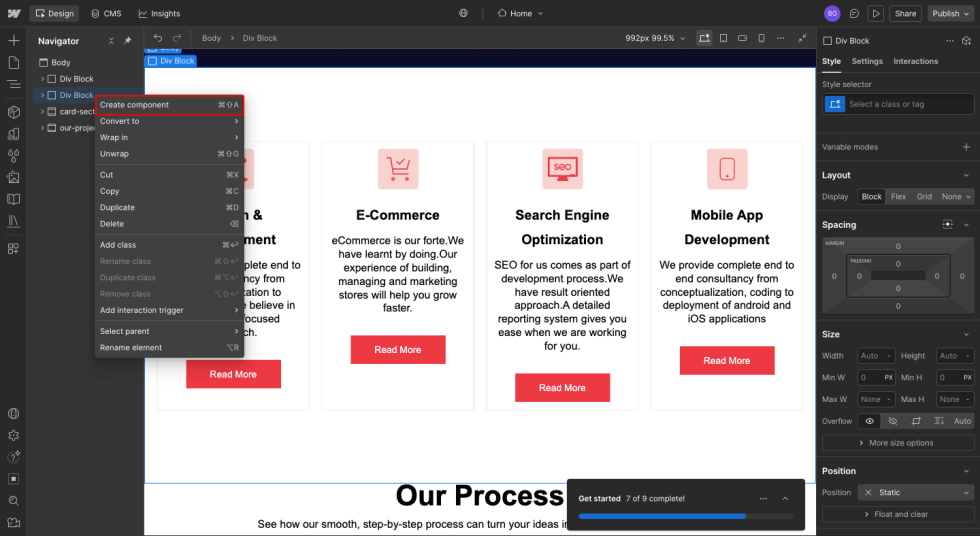Set overflow to visible eye icon
This screenshot has height=536, width=980.
(869, 421)
